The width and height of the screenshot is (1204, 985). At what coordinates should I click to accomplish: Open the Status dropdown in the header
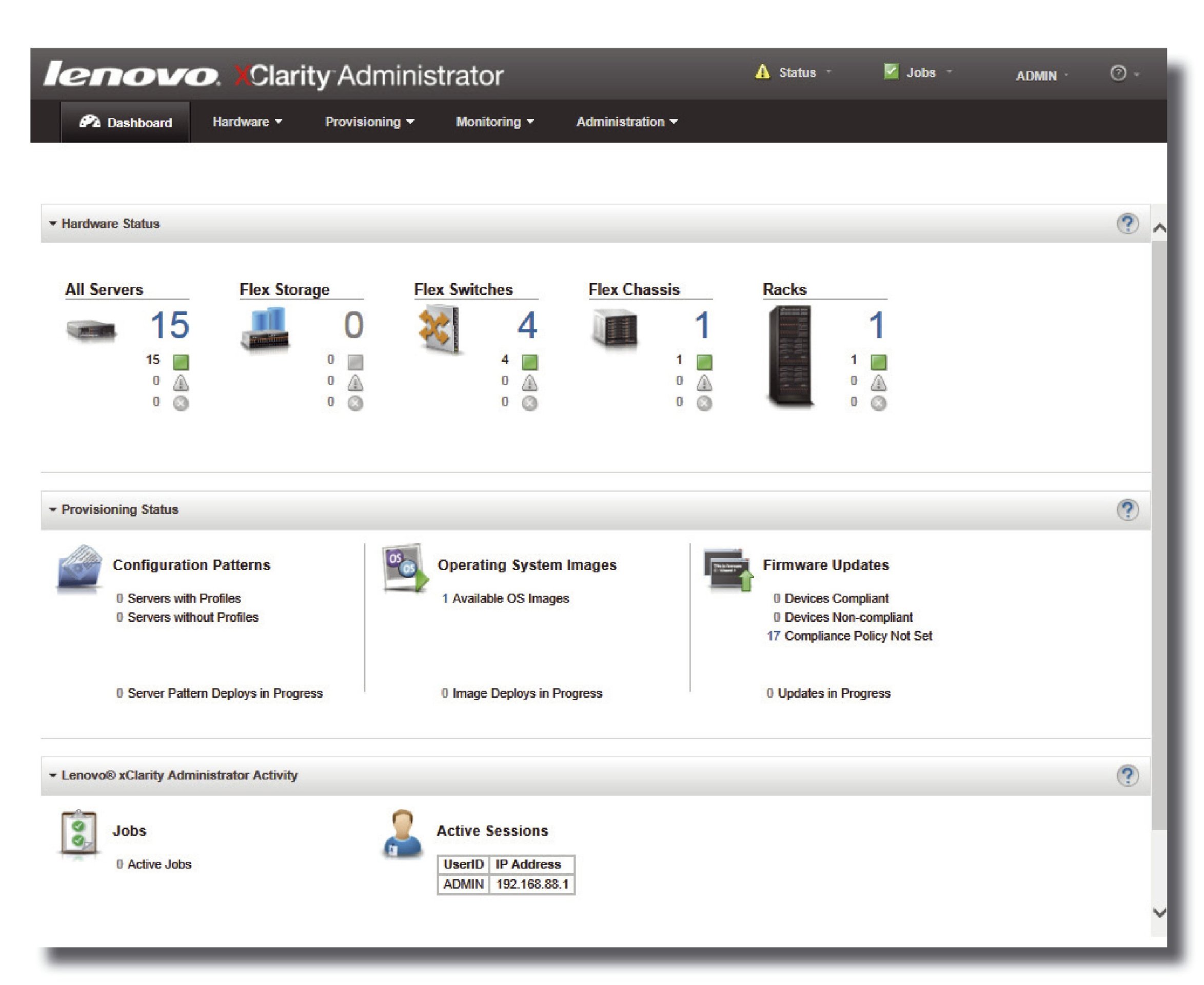point(794,73)
